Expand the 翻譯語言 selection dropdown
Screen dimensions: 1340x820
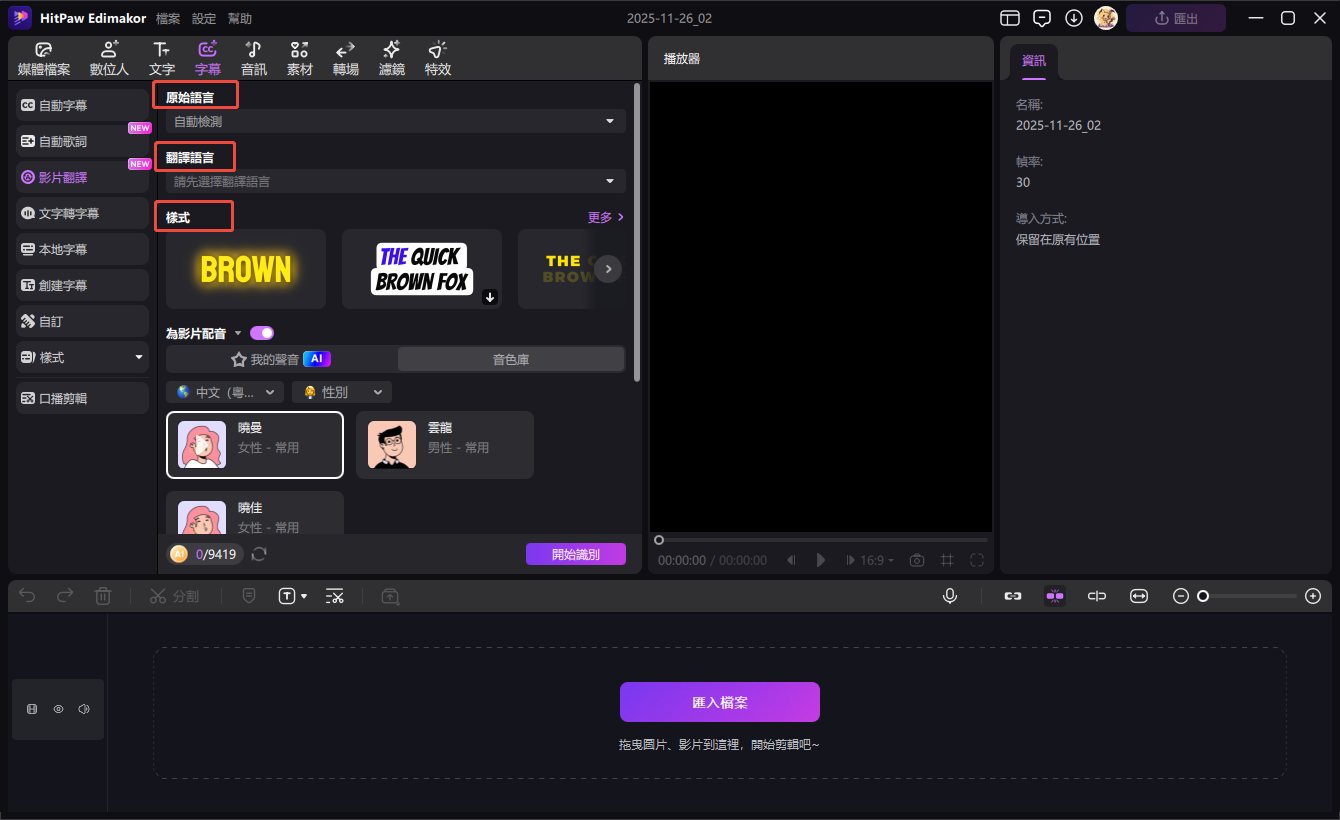395,181
